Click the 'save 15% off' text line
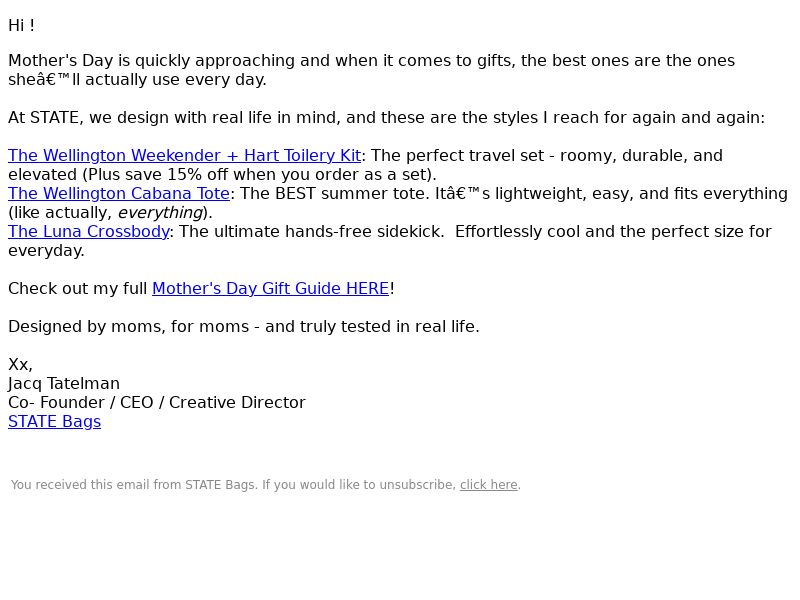The height and width of the screenshot is (600, 800). (x=222, y=174)
